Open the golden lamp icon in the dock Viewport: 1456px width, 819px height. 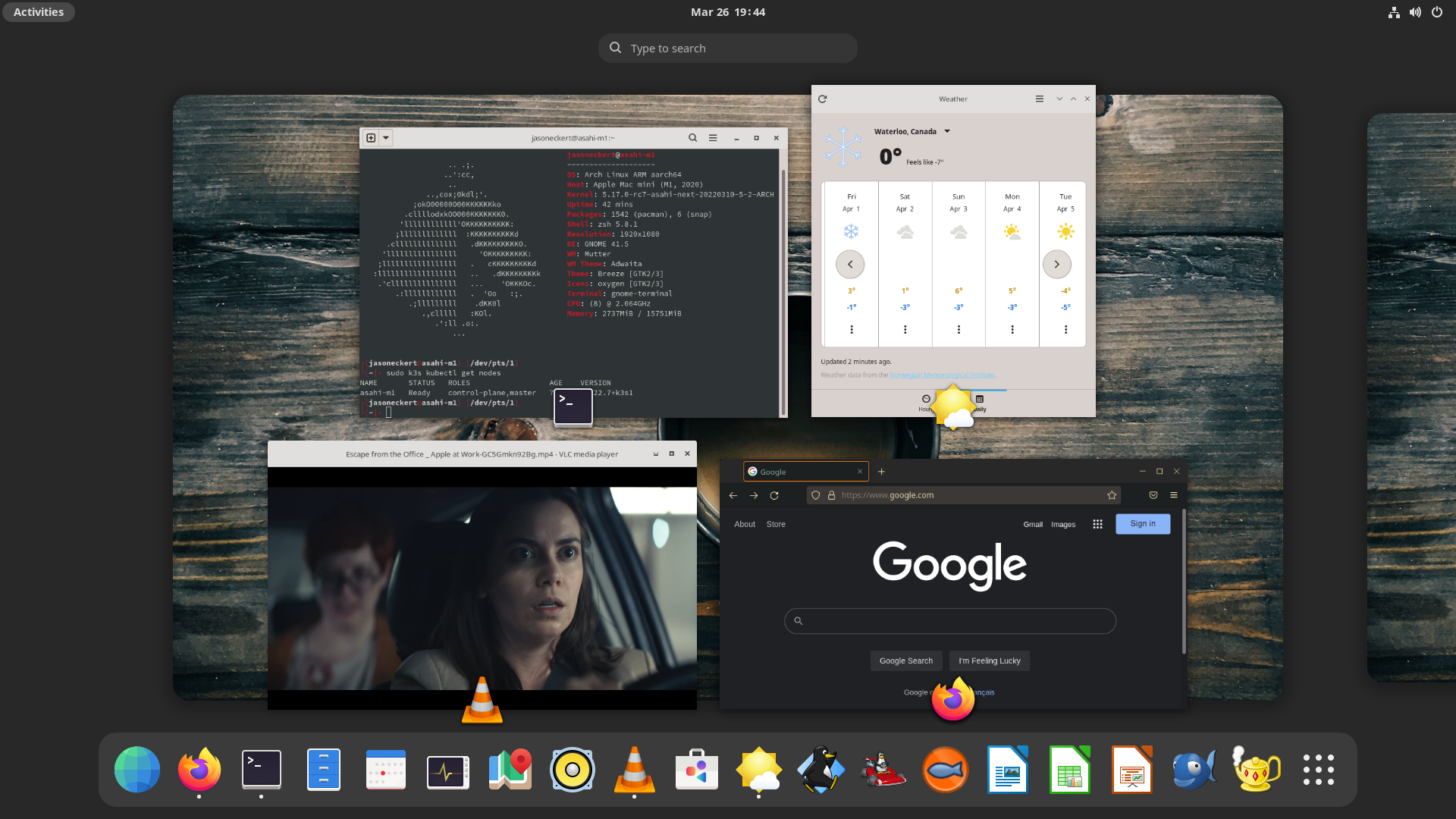coord(1257,770)
